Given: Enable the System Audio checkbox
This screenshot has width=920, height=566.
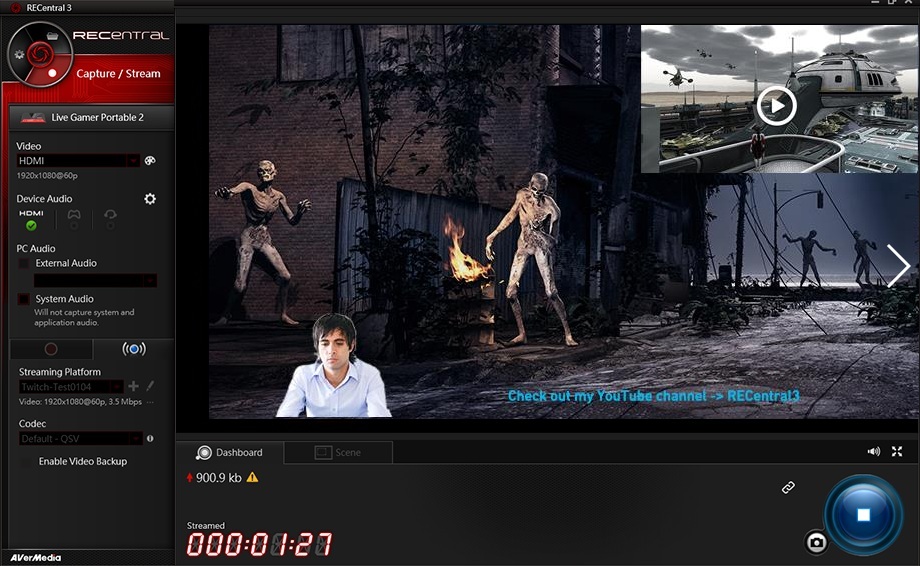Looking at the screenshot, I should (24, 299).
